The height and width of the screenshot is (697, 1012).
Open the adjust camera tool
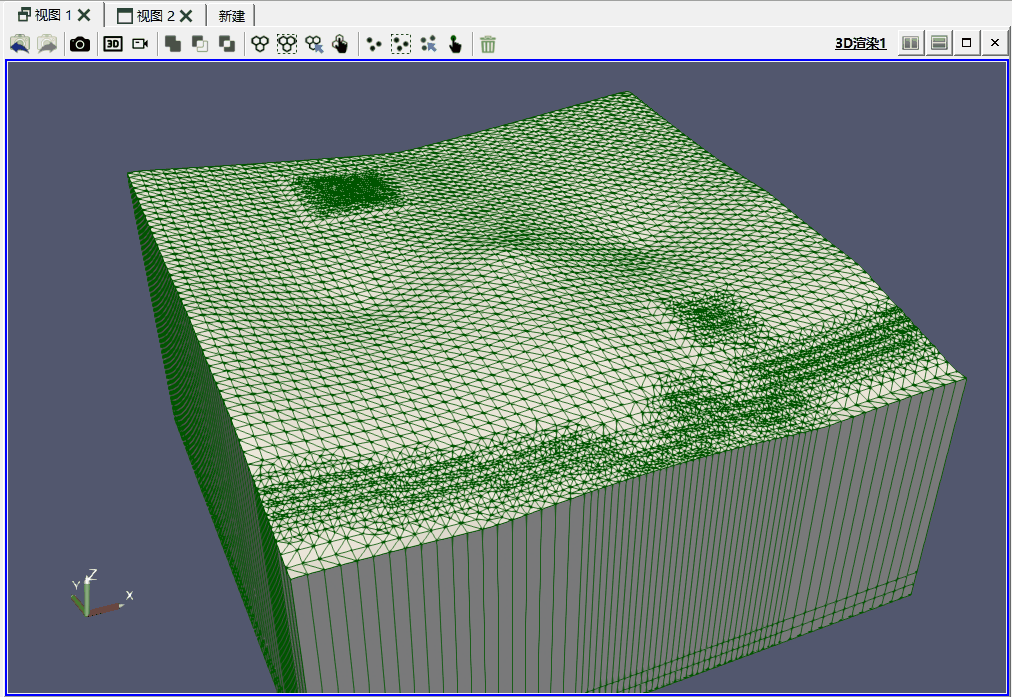[x=140, y=44]
